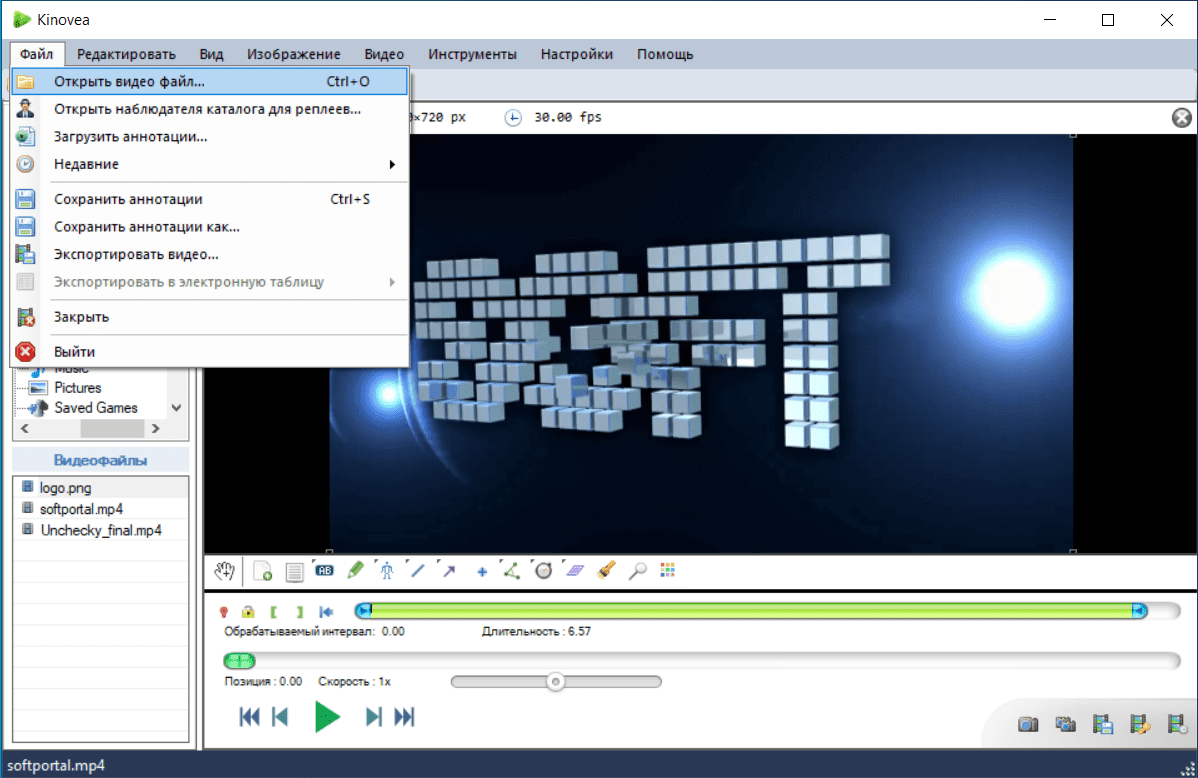Close the video screen with X

coord(1182,118)
